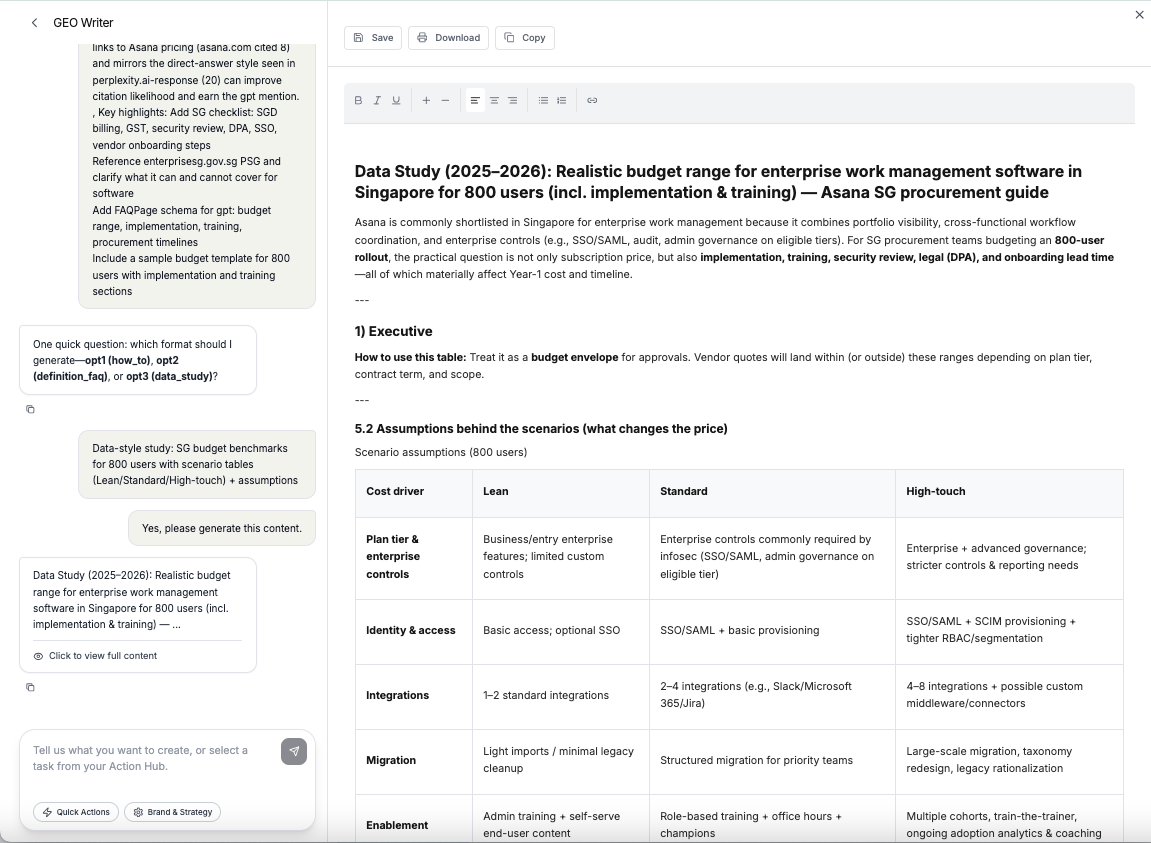Toggle underline formatting
The width and height of the screenshot is (1151, 843).
pos(396,101)
